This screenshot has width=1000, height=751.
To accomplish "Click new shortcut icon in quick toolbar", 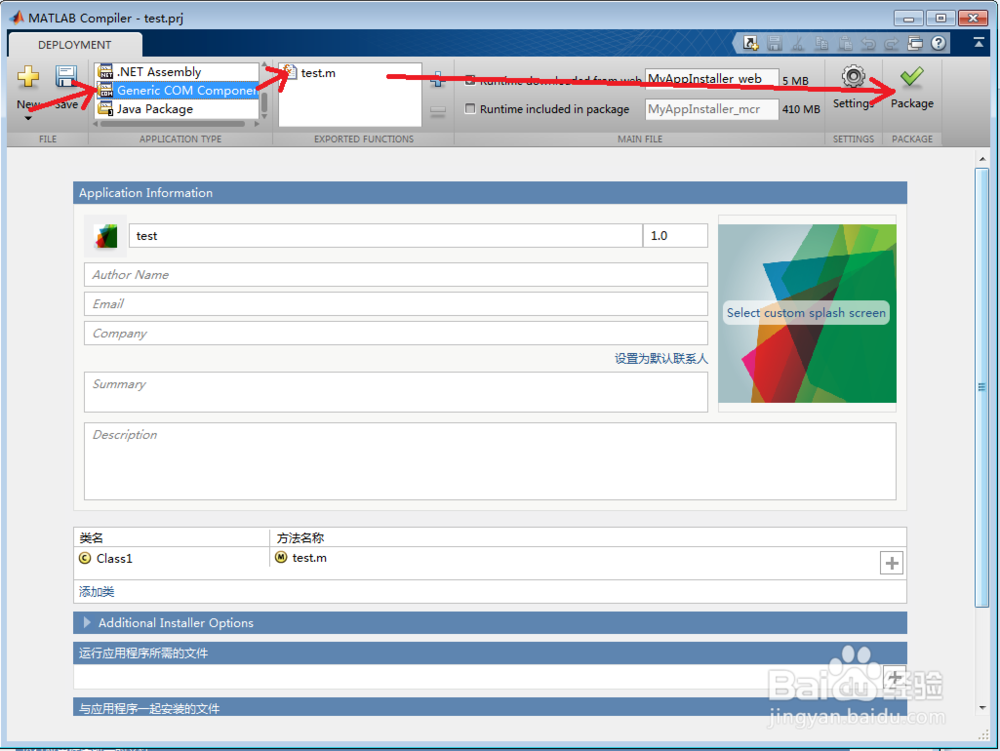I will 751,43.
